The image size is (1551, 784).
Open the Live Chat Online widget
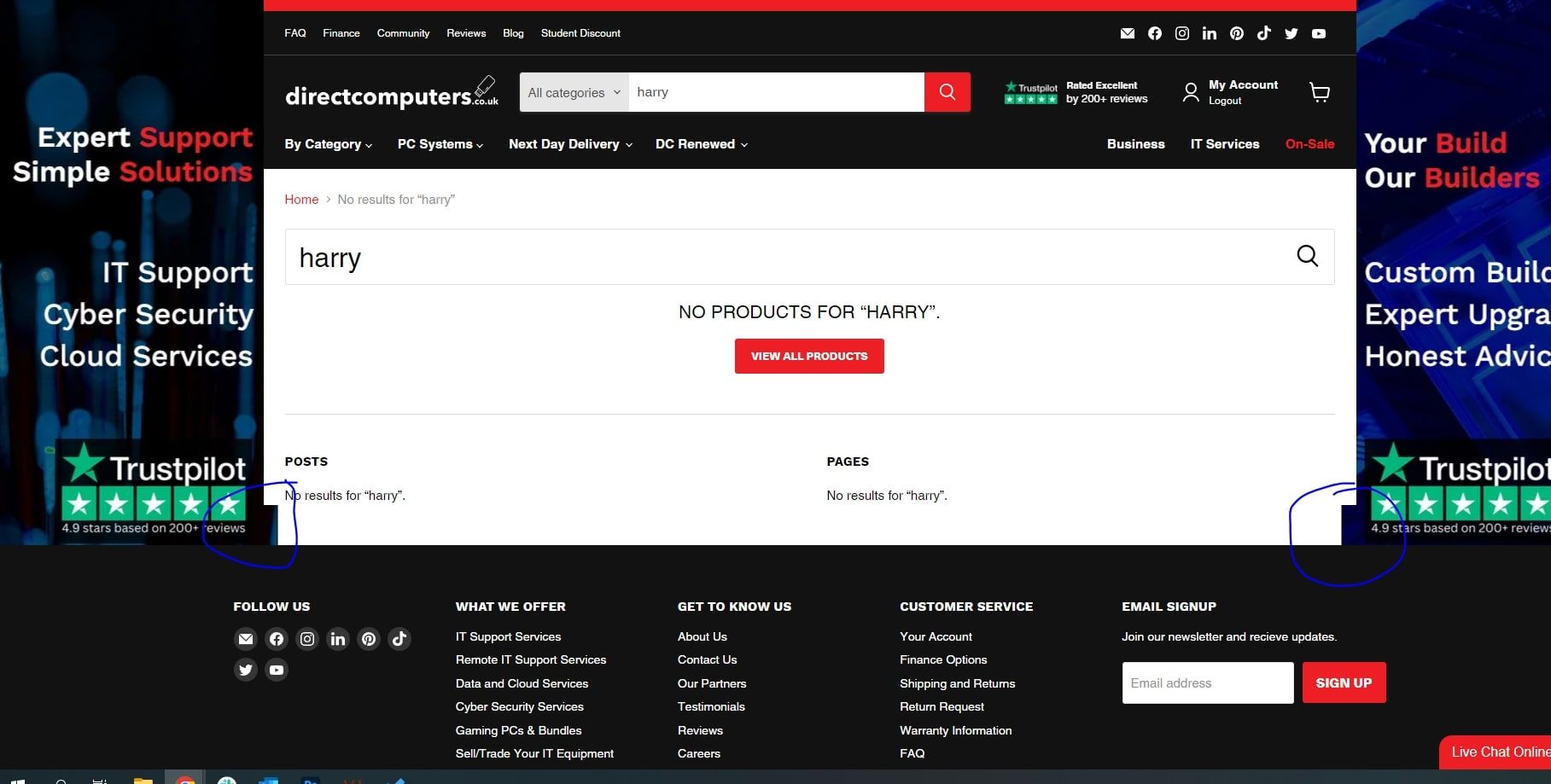[1496, 752]
